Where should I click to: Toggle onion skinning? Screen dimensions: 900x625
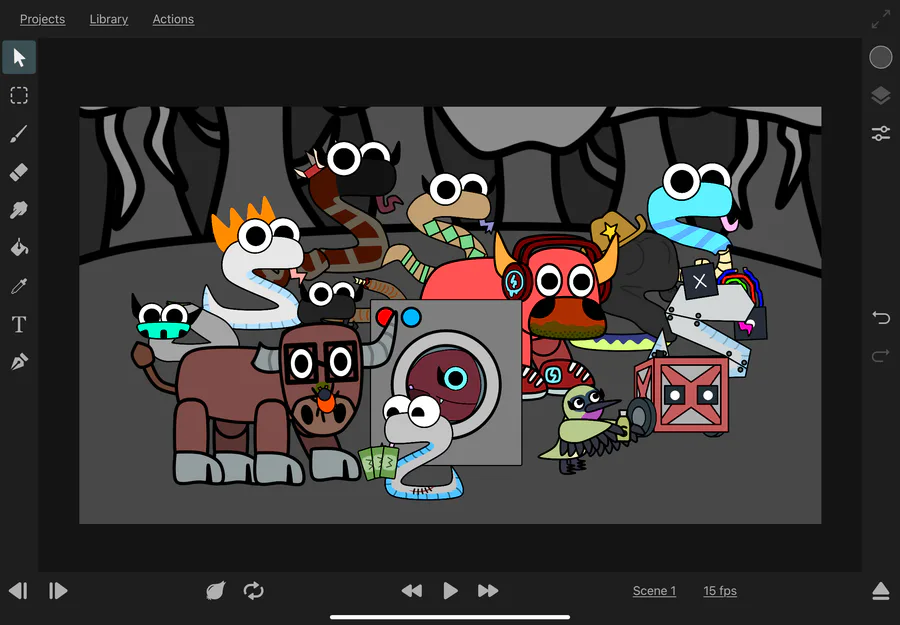(x=216, y=591)
